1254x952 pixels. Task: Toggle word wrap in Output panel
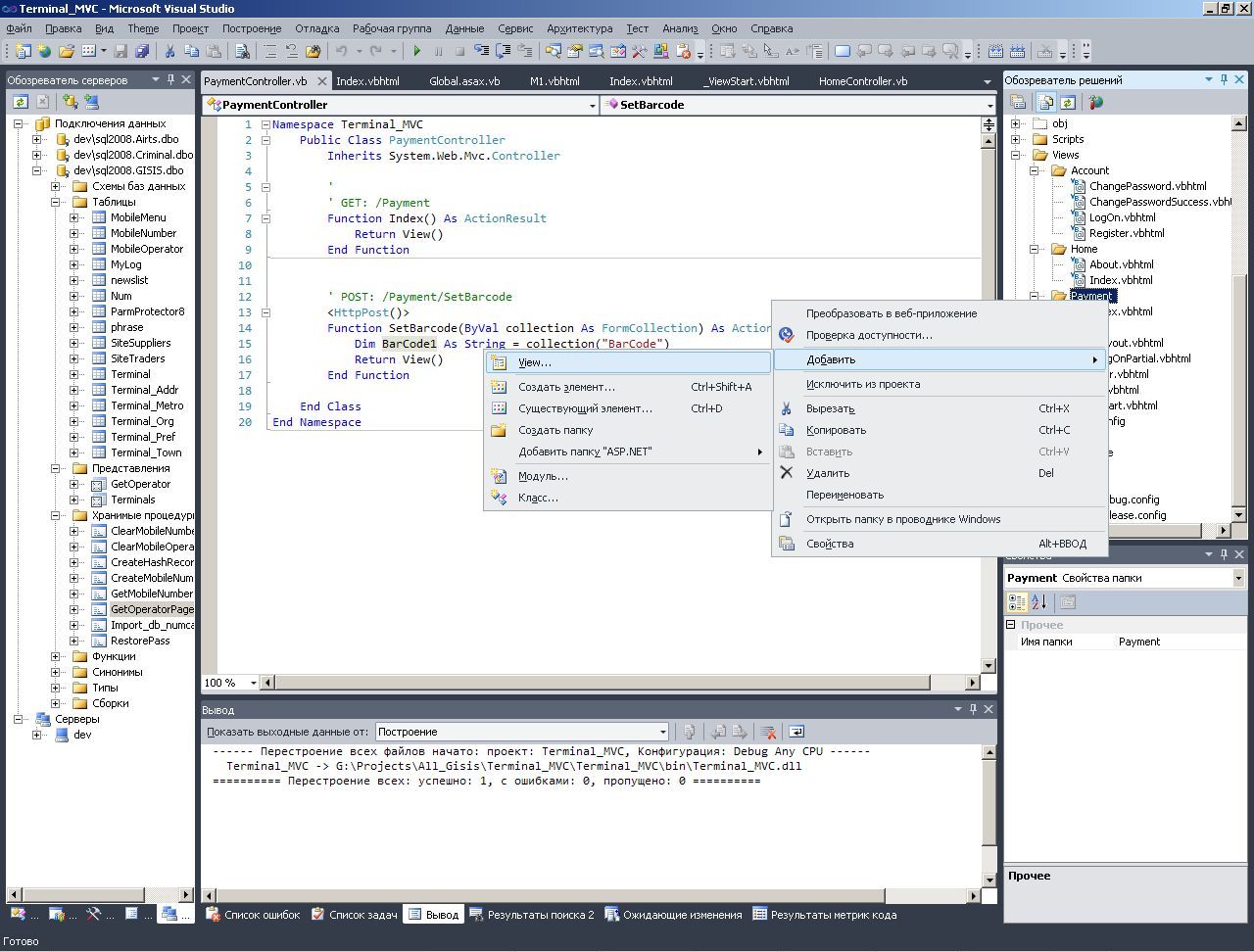pos(796,732)
